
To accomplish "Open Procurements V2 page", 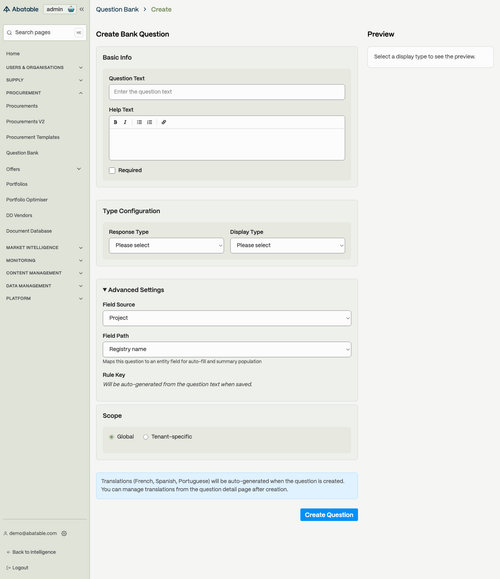I will tap(25, 121).
